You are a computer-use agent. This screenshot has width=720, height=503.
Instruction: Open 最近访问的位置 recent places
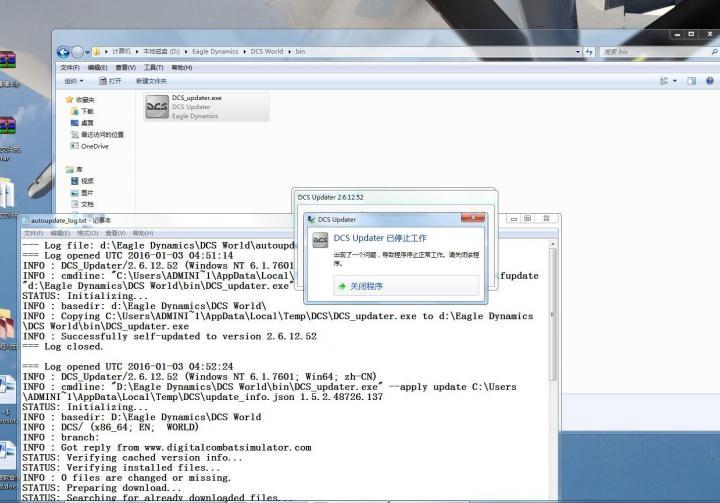point(102,134)
